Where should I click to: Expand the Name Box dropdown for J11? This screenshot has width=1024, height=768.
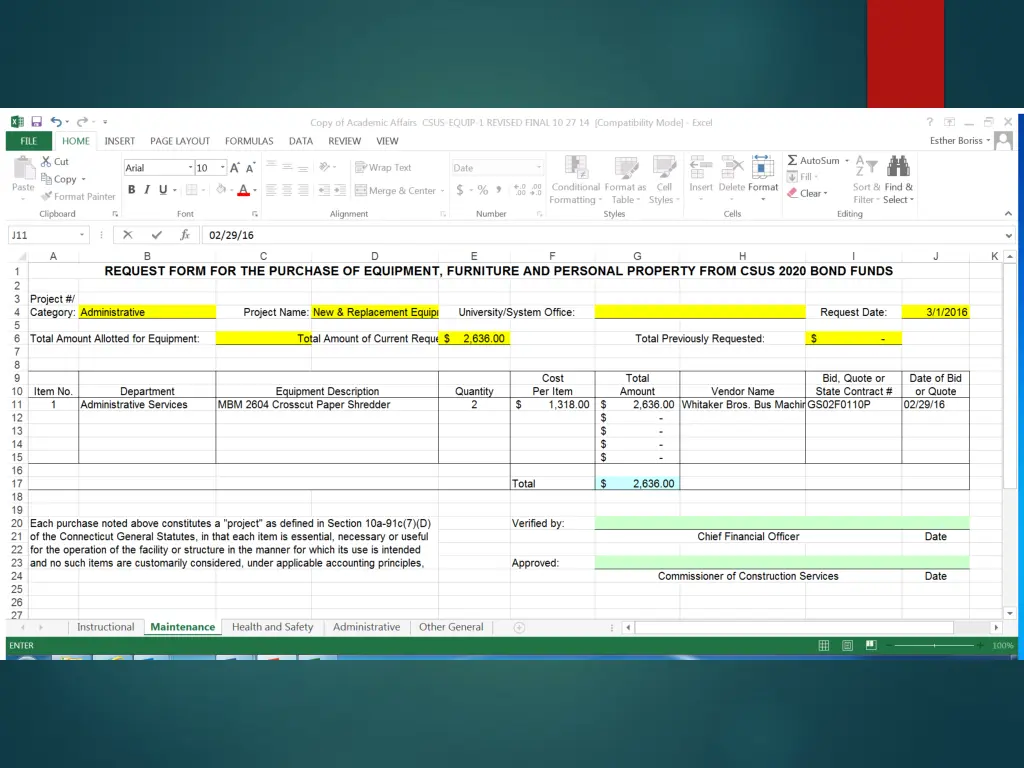(x=83, y=235)
